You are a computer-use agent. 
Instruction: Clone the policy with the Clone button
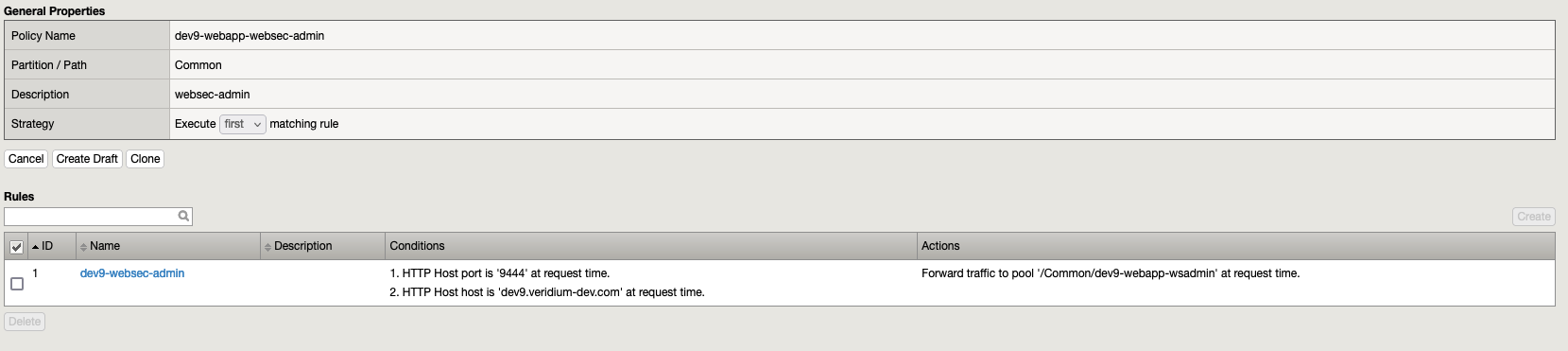[x=146, y=159]
